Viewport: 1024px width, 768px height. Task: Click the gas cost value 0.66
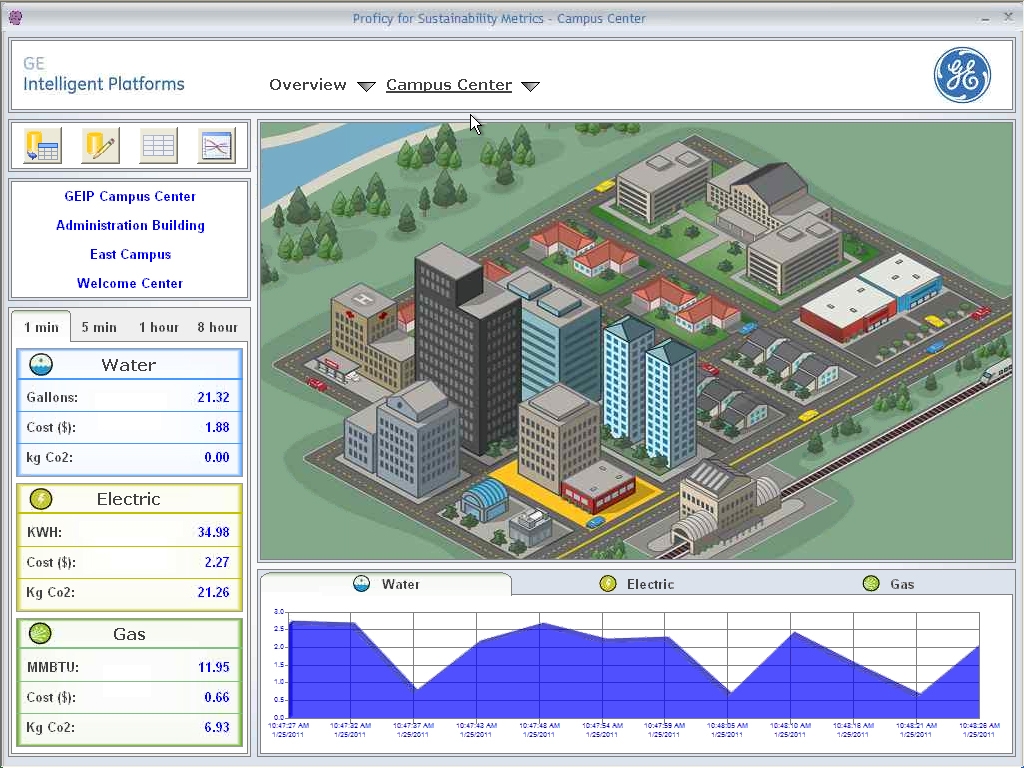click(x=217, y=697)
